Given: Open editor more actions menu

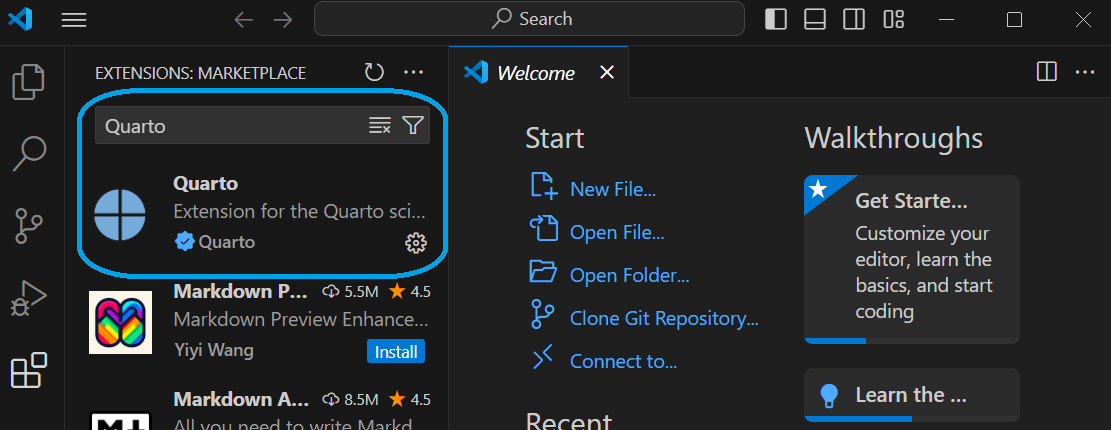Looking at the screenshot, I should tap(1085, 72).
